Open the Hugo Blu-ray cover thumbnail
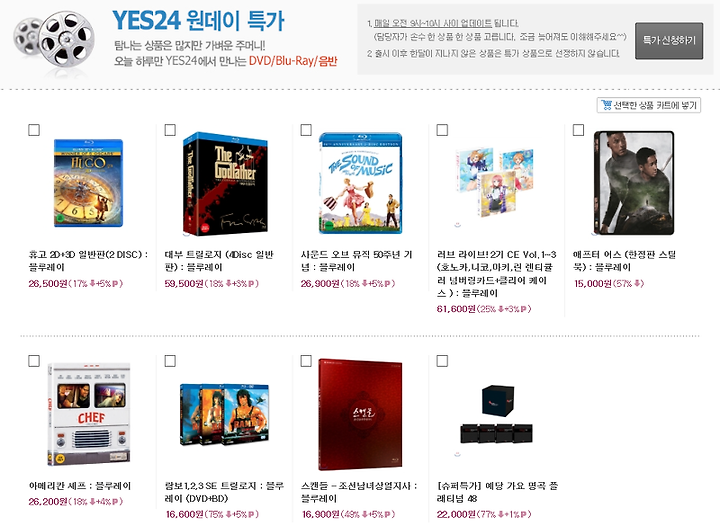Screen dimensions: 720x526 [x=88, y=183]
